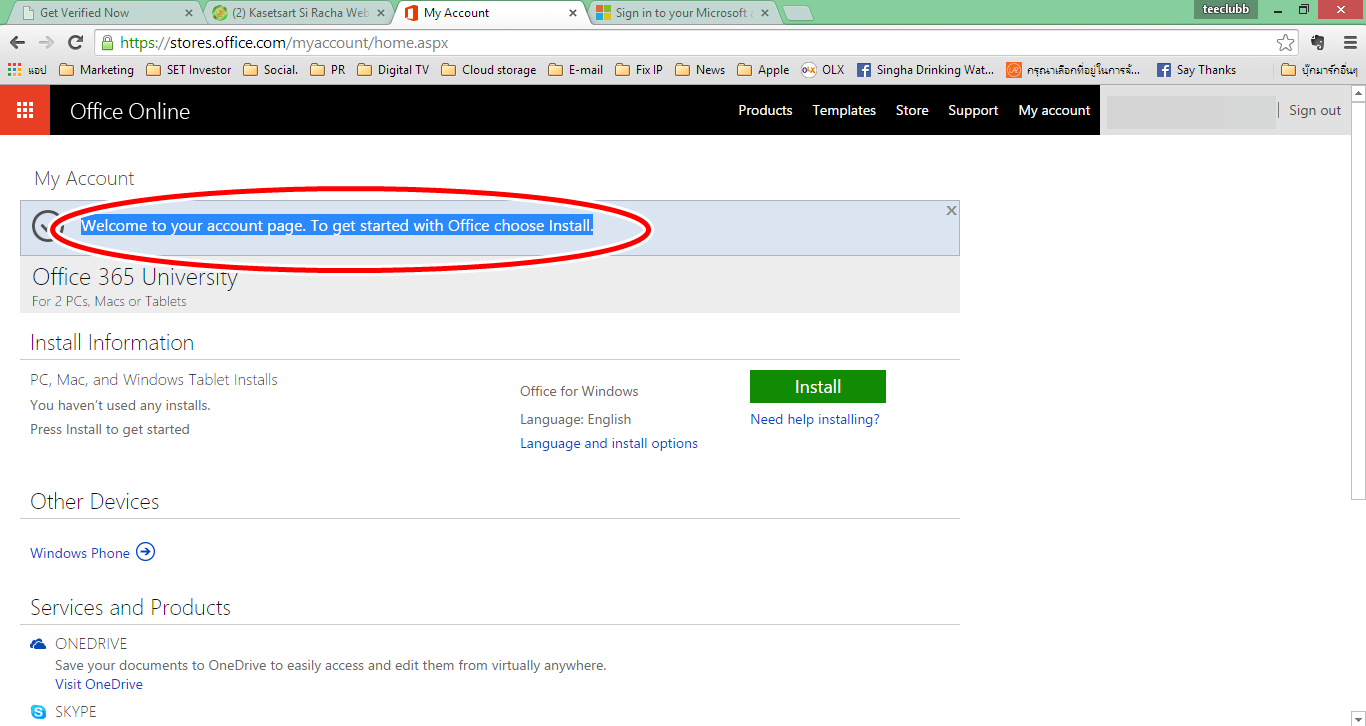Open the Cloud storage bookmarks folder
The image size is (1366, 726).
489,70
